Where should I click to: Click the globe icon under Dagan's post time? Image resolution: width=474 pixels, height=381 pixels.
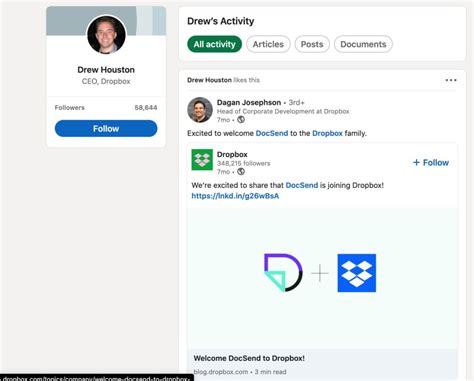[241, 120]
